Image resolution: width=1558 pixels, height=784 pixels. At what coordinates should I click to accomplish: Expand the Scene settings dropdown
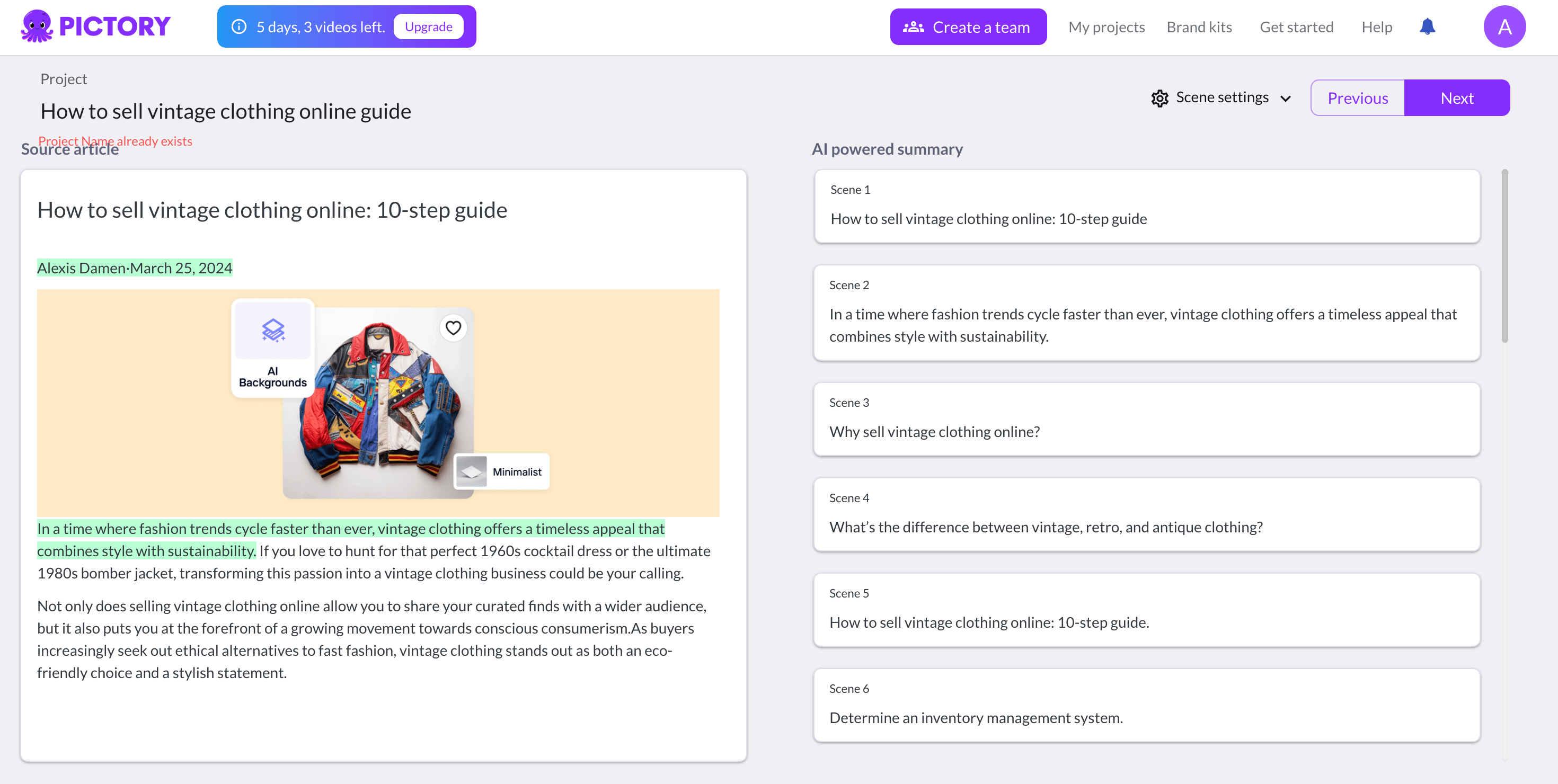[x=1289, y=97]
